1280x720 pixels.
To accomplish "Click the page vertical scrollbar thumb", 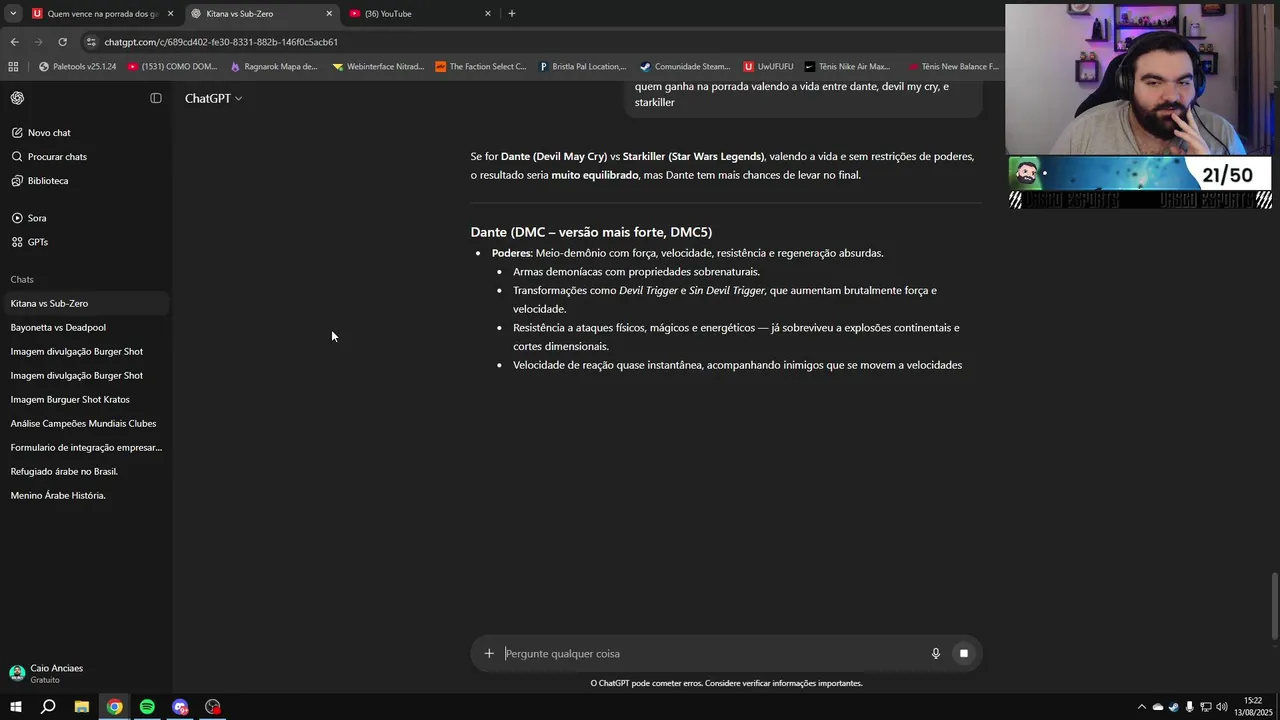I will 1274,607.
